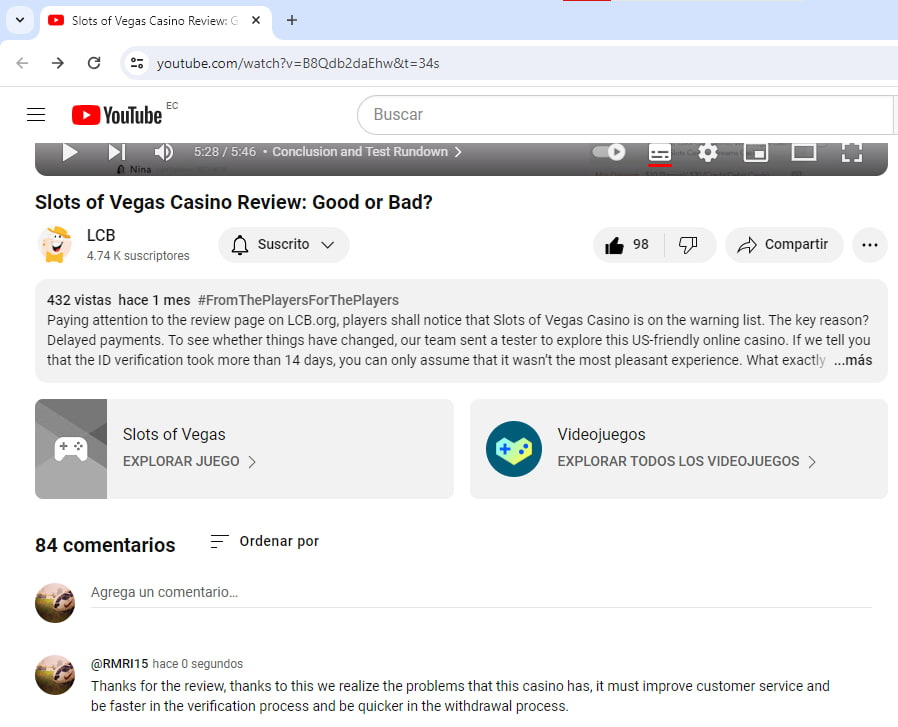Focus the Buscar search field
This screenshot has width=898, height=727.
pos(624,115)
